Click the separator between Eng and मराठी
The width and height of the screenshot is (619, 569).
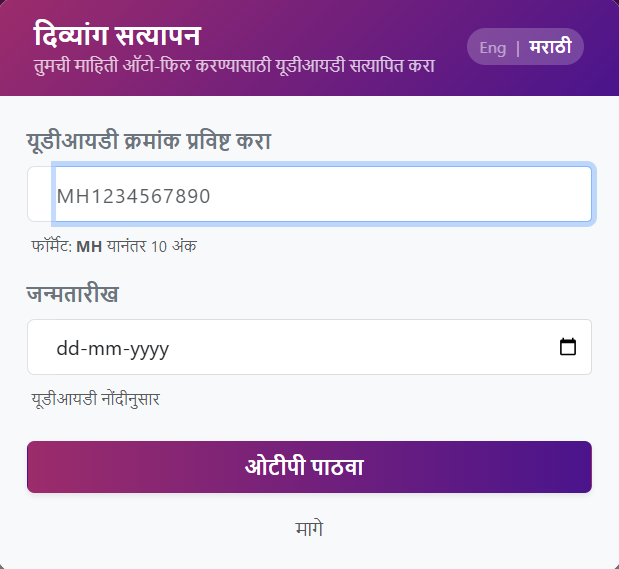(x=518, y=48)
